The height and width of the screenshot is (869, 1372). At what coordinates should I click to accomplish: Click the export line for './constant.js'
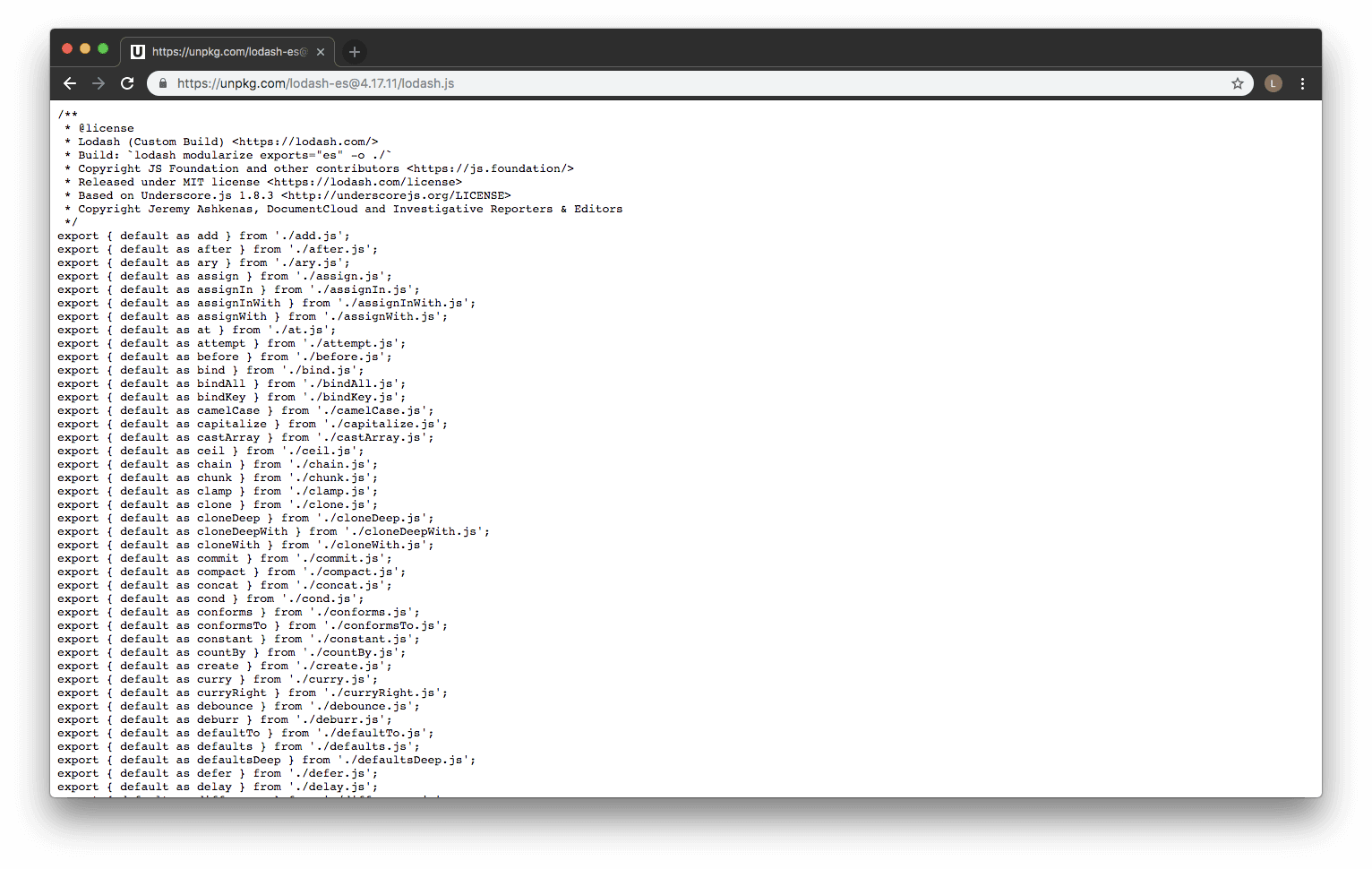point(238,639)
